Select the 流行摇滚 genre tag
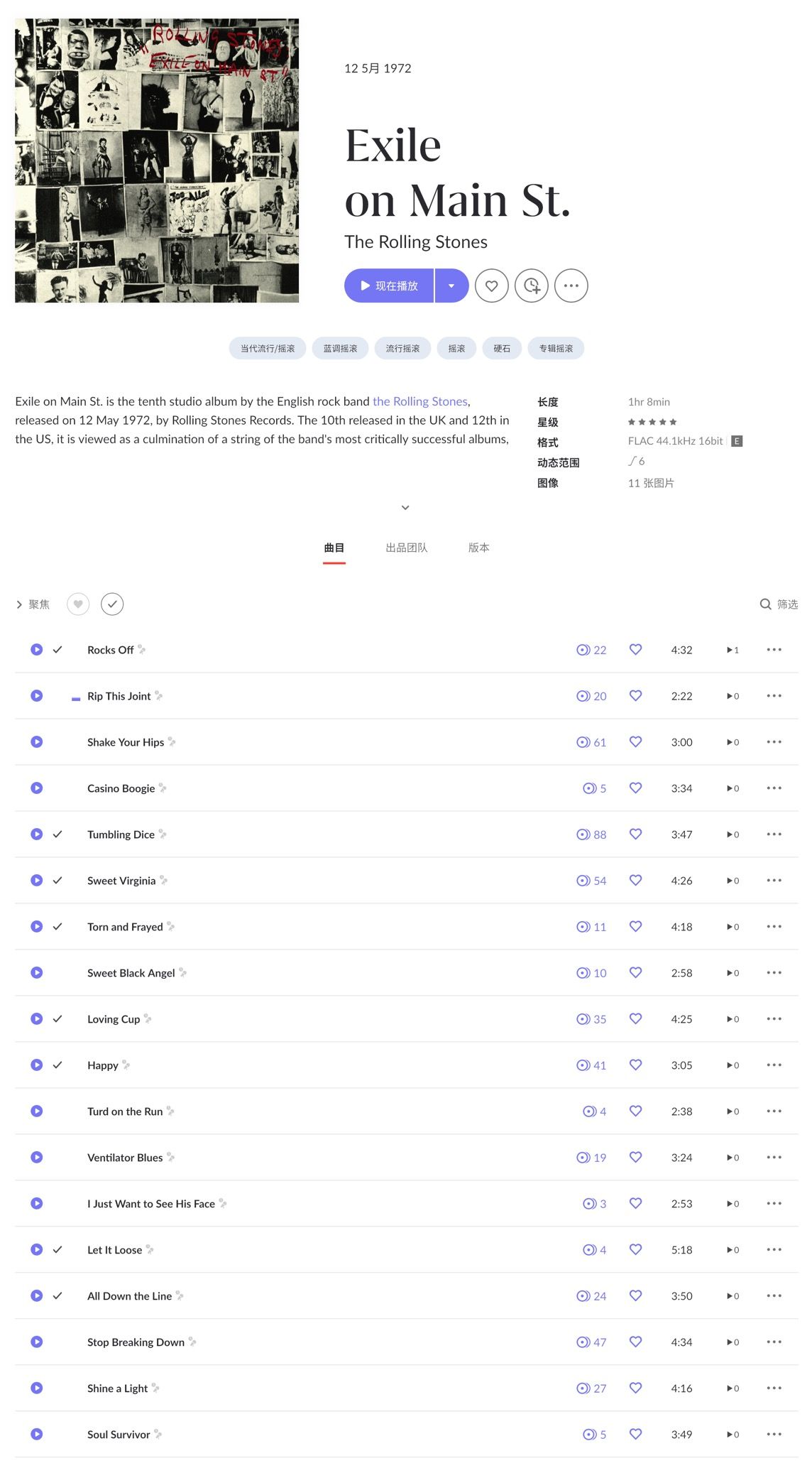The width and height of the screenshot is (812, 1468). point(403,348)
